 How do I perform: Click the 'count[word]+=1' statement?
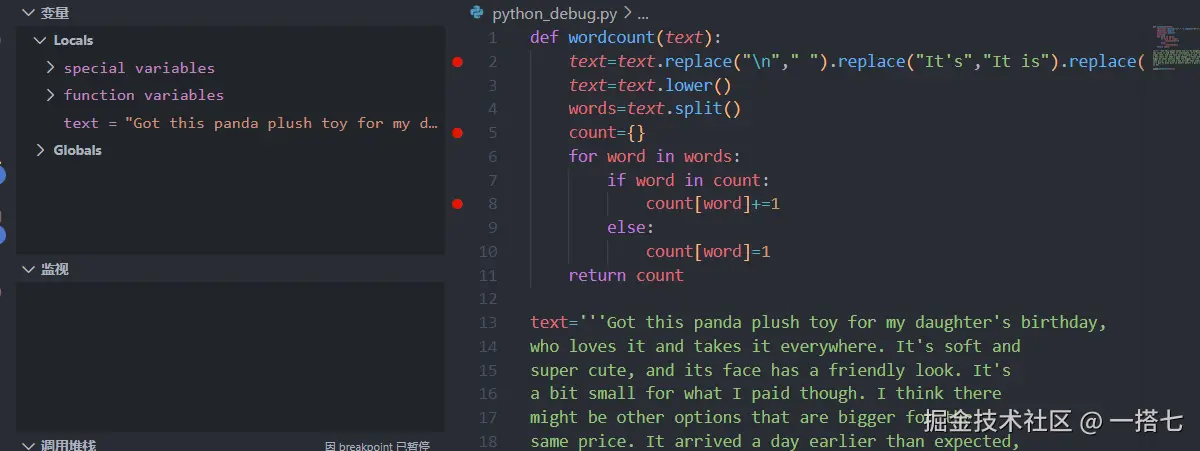(713, 204)
